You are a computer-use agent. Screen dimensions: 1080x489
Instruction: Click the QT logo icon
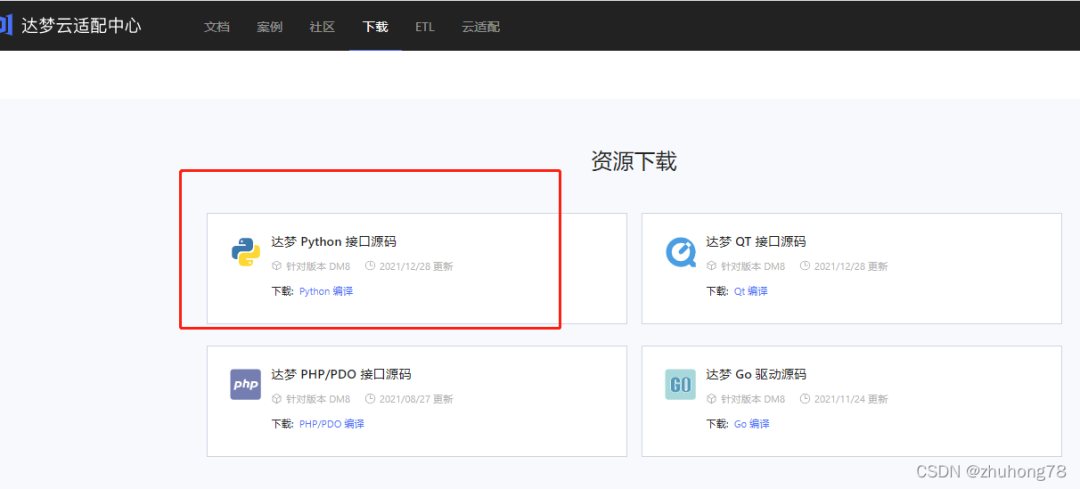pos(681,253)
